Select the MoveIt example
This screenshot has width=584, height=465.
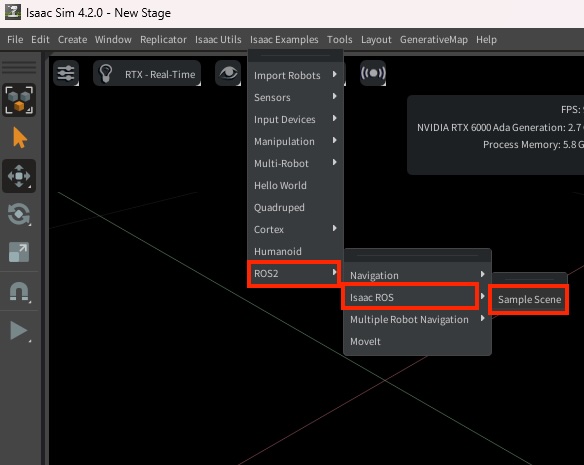pyautogui.click(x=418, y=341)
